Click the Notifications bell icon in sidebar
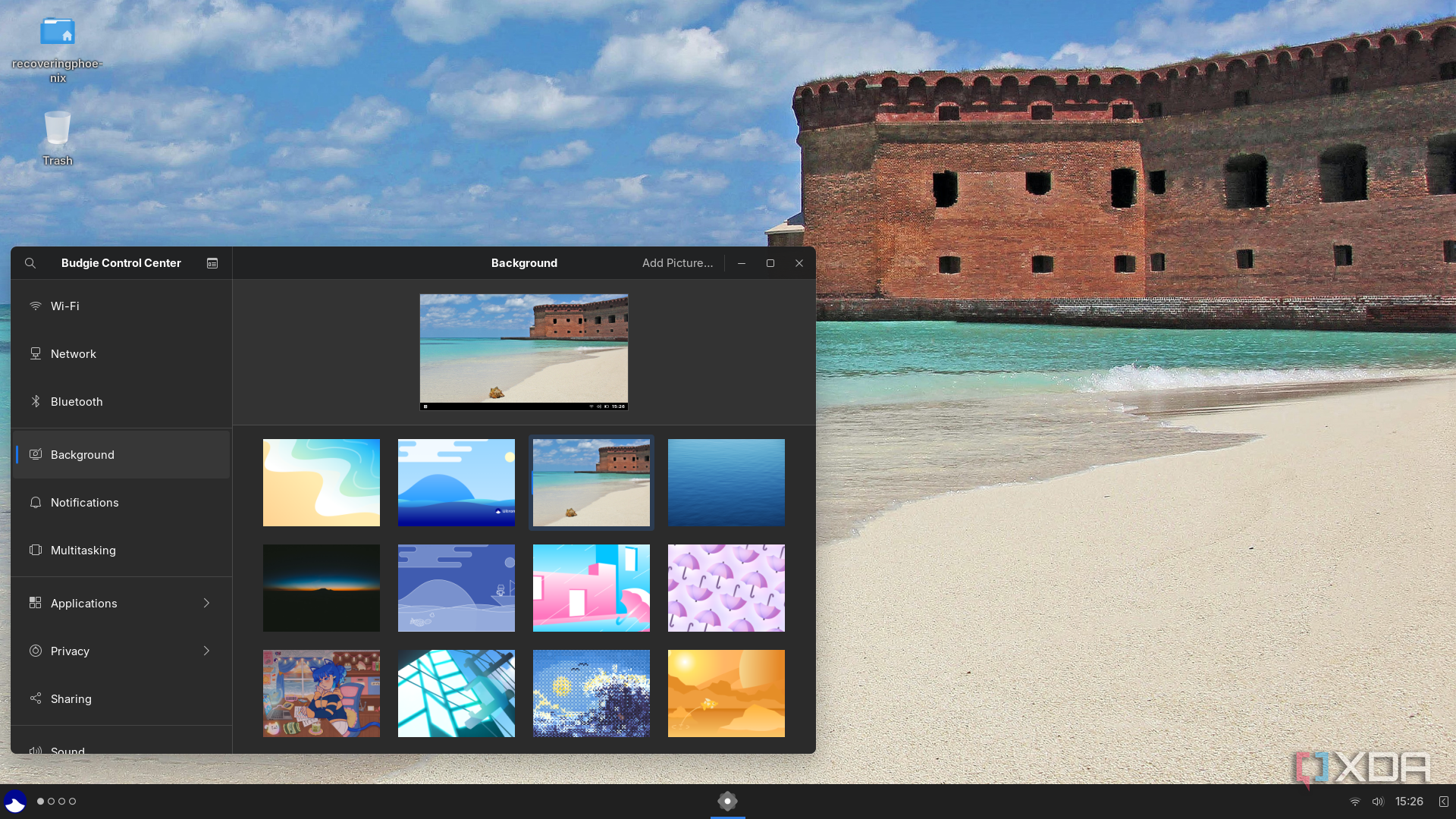This screenshot has height=819, width=1456. tap(36, 502)
